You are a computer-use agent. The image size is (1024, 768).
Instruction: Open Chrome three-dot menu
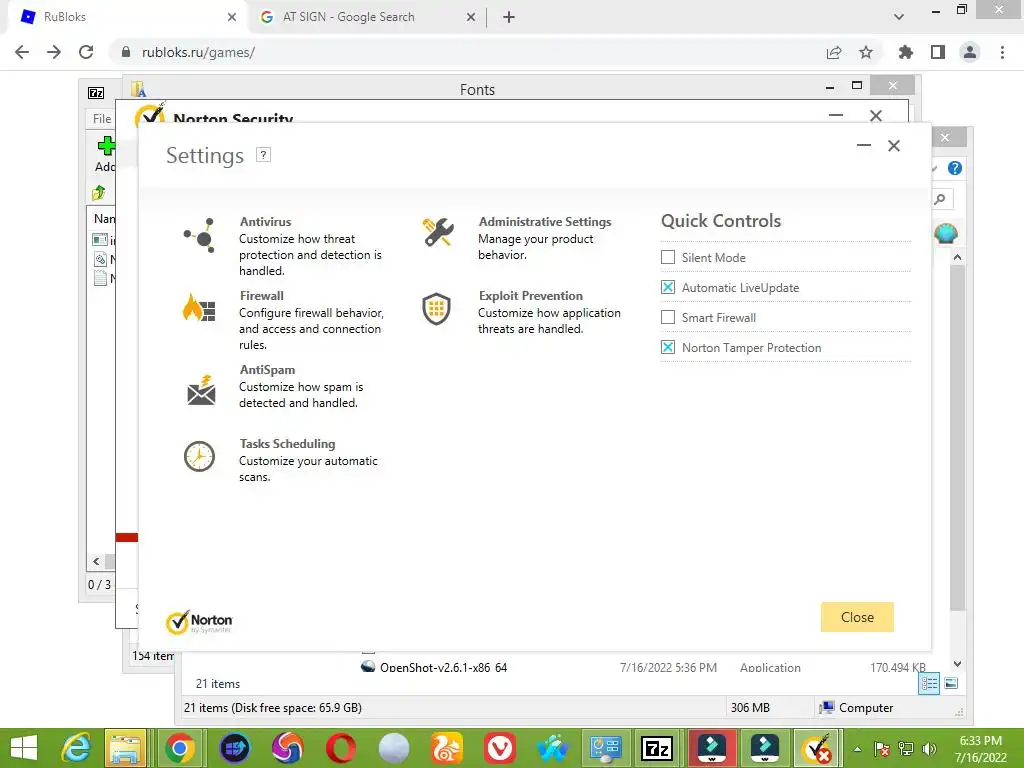(x=1002, y=52)
